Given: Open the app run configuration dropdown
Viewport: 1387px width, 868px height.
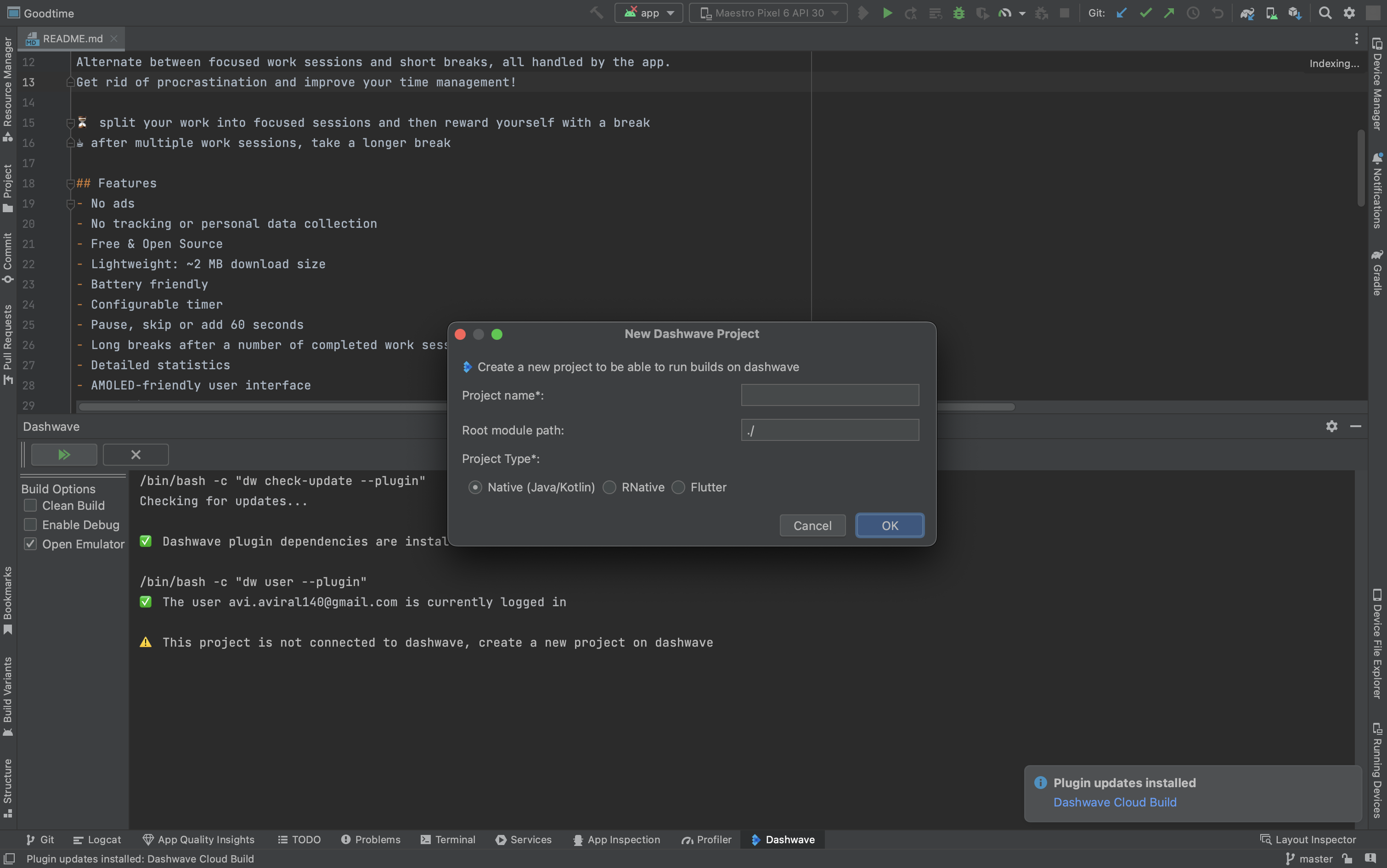Looking at the screenshot, I should tap(648, 13).
